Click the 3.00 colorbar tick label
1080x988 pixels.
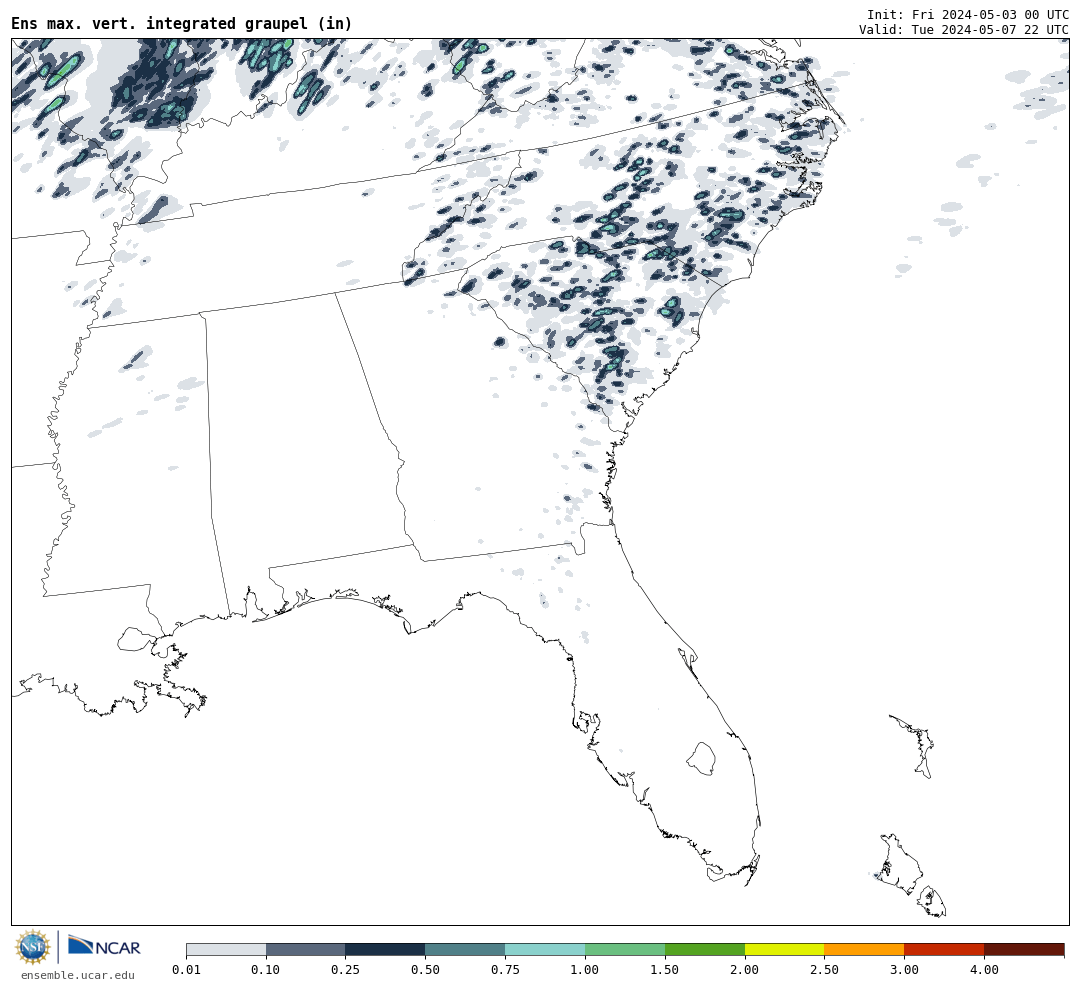tap(904, 970)
